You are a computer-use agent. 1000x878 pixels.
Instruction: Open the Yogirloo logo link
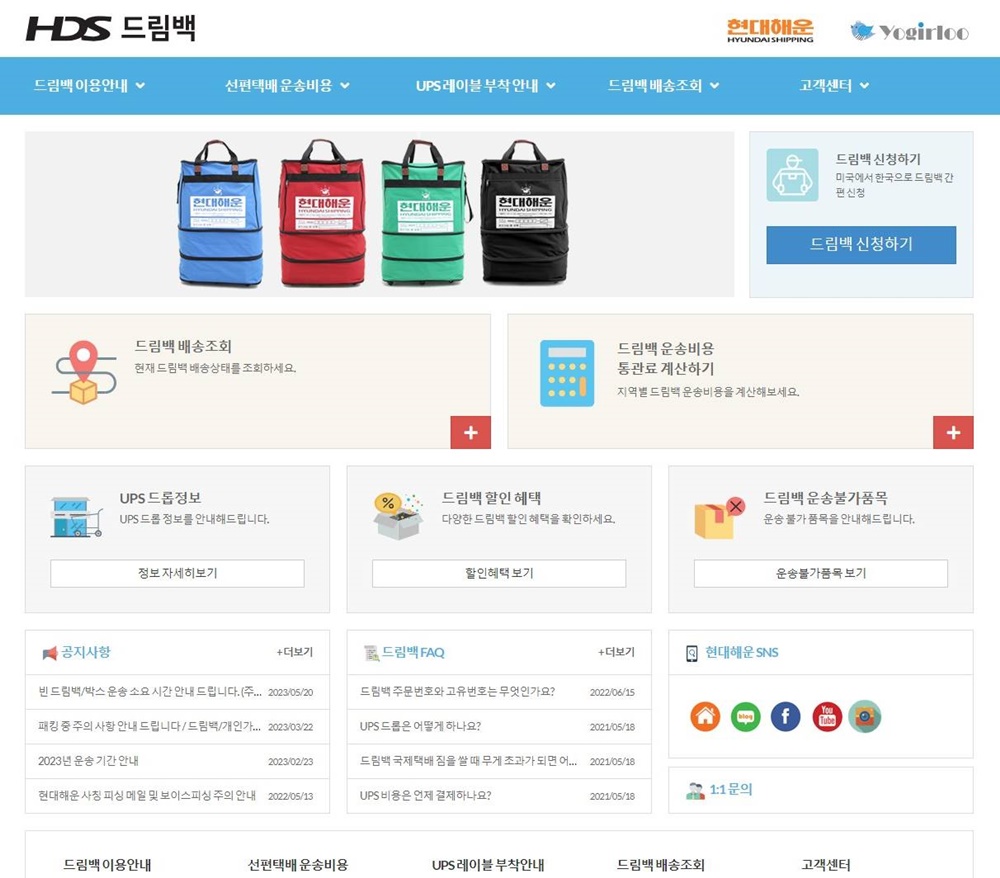pyautogui.click(x=909, y=31)
